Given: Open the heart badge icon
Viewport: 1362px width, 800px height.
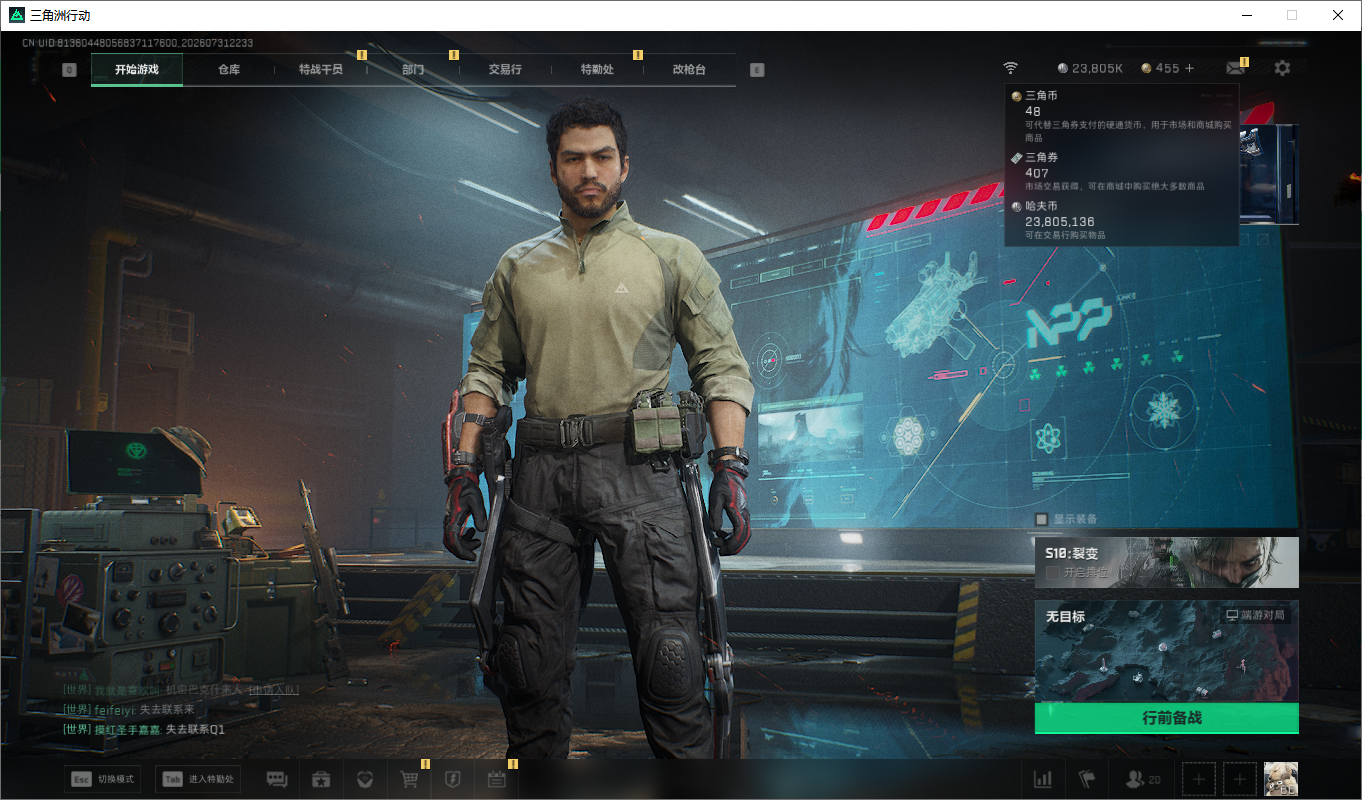Looking at the screenshot, I should 365,779.
